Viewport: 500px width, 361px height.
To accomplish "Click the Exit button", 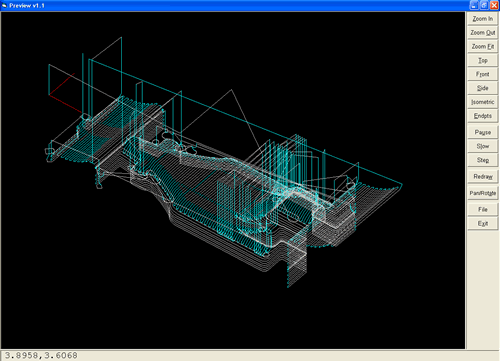I will click(482, 223).
